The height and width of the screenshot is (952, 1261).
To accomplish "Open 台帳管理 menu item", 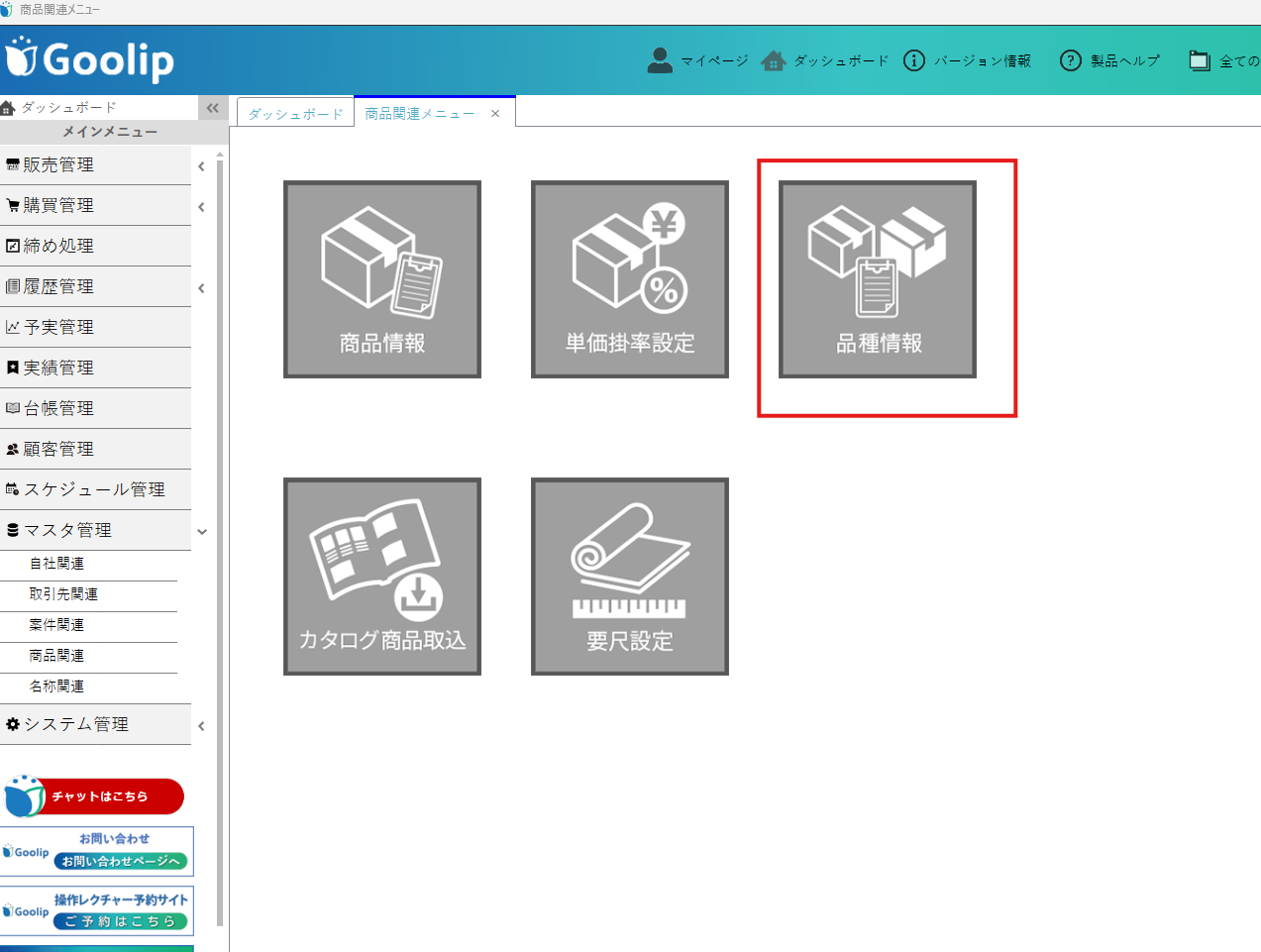I will (95, 409).
